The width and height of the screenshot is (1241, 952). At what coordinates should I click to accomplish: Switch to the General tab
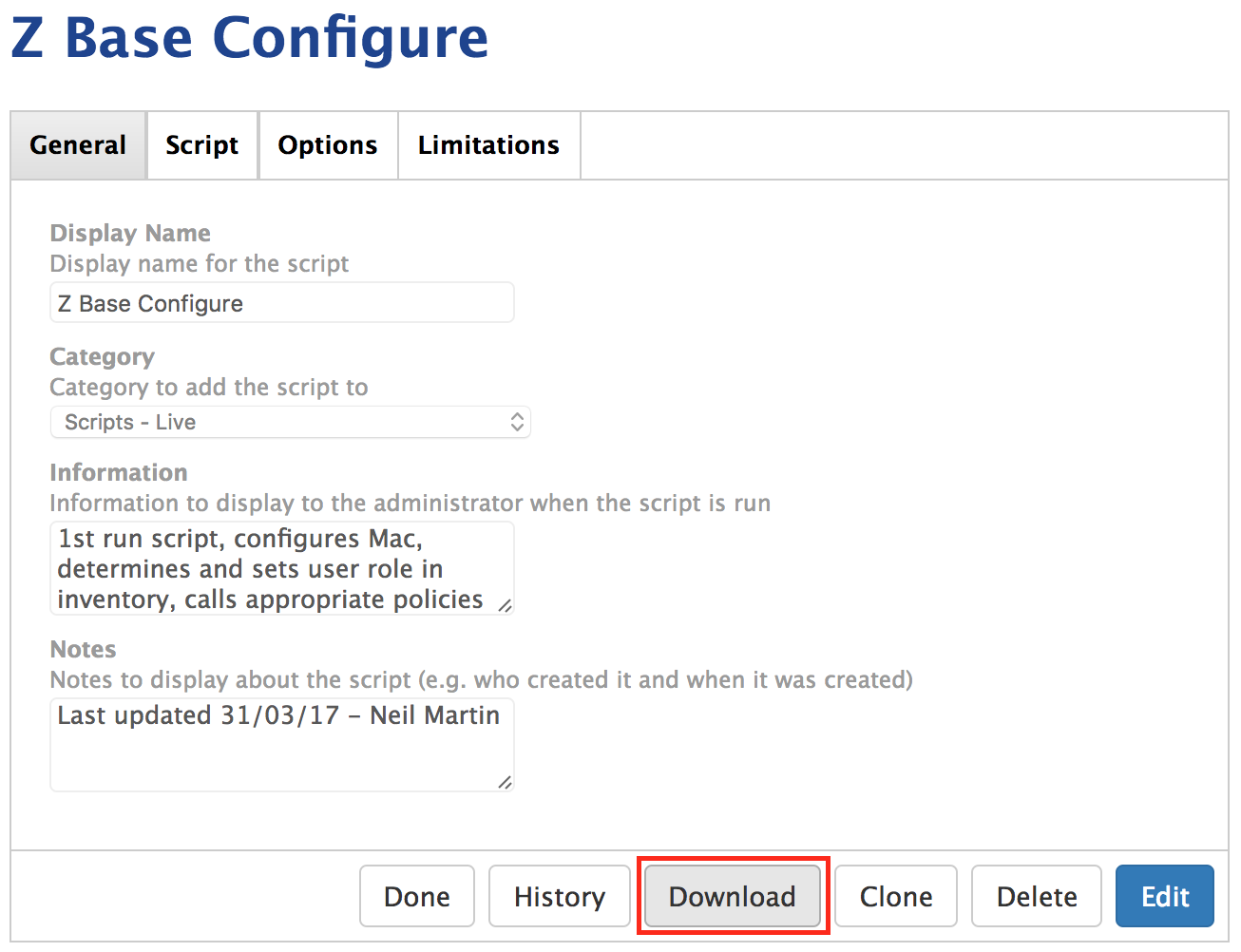[x=78, y=145]
